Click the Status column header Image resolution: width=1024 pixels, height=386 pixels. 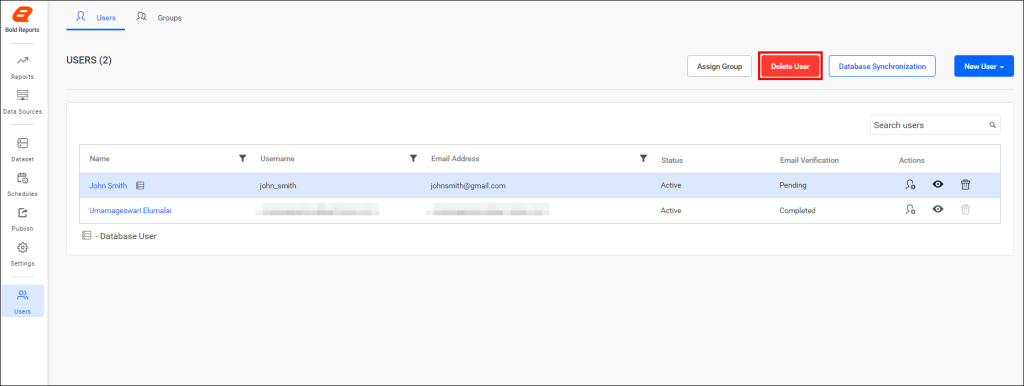672,160
